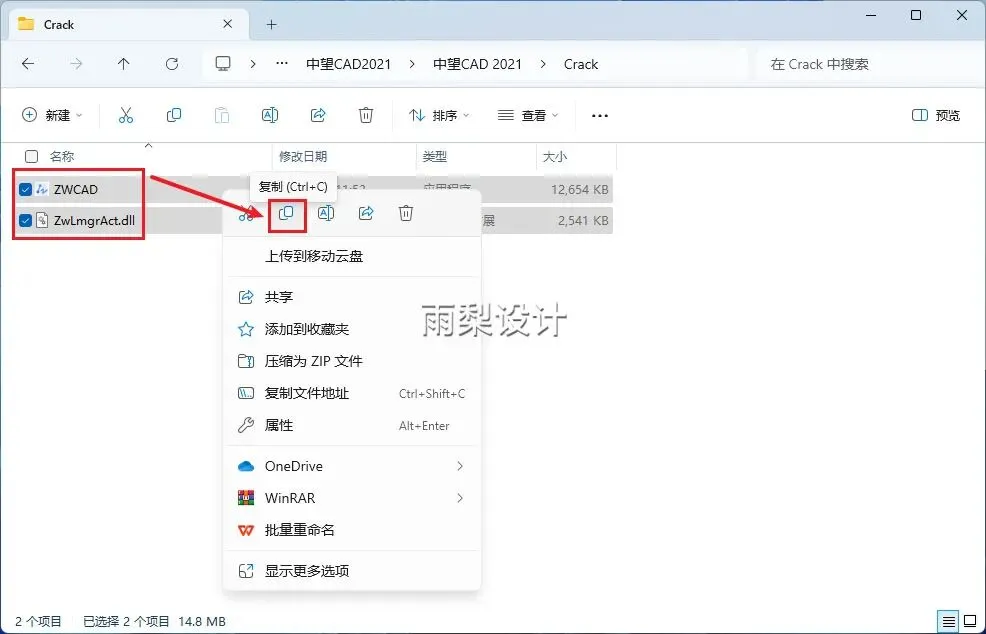Open the 新建 dropdown
The image size is (986, 634).
coord(52,115)
